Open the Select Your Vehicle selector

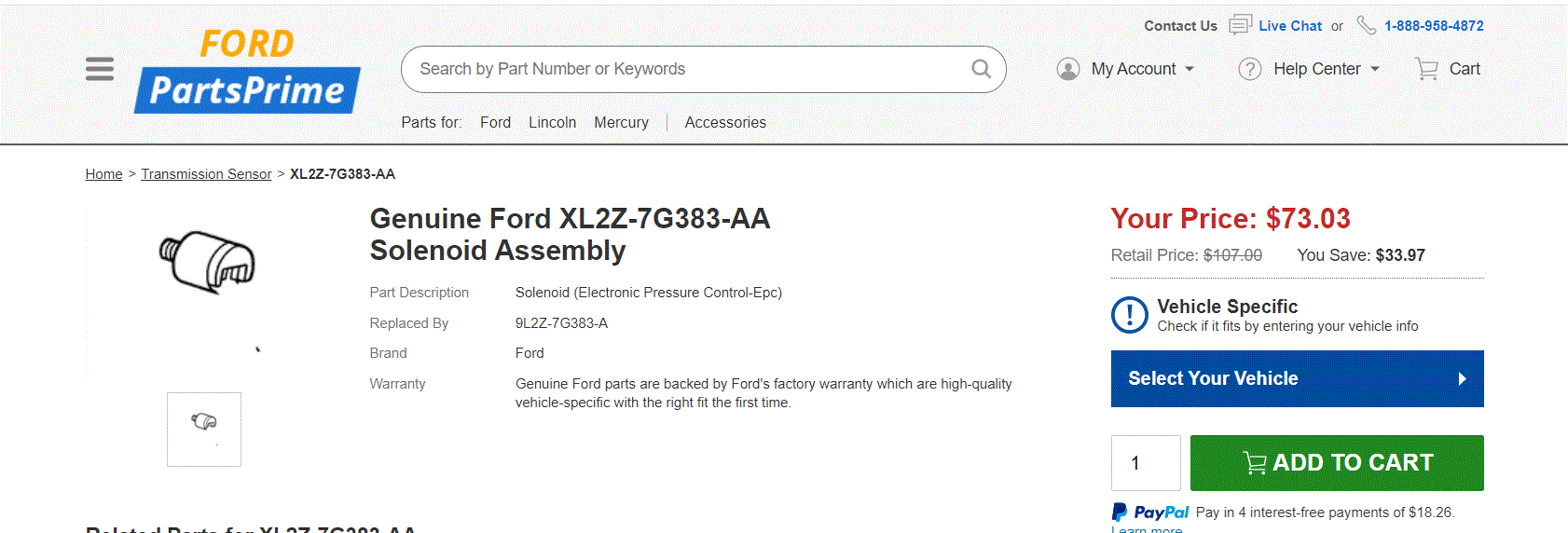coord(1297,378)
